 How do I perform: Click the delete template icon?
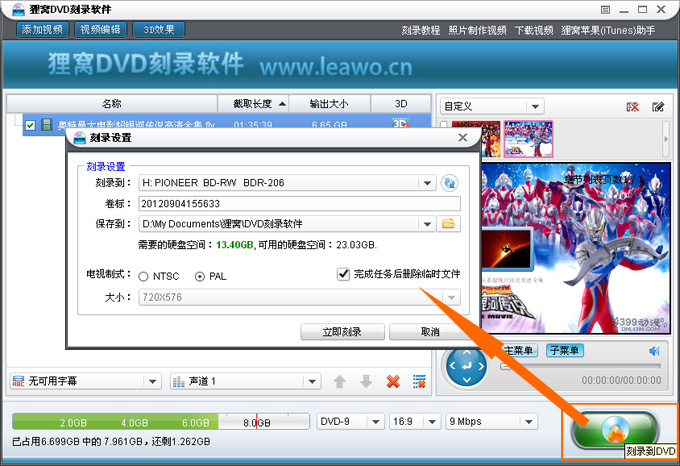click(632, 107)
